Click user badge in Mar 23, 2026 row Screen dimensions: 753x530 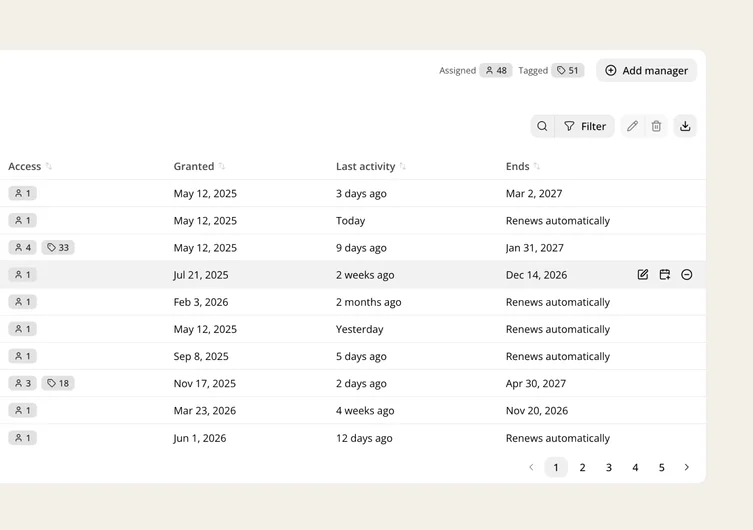[x=23, y=410]
